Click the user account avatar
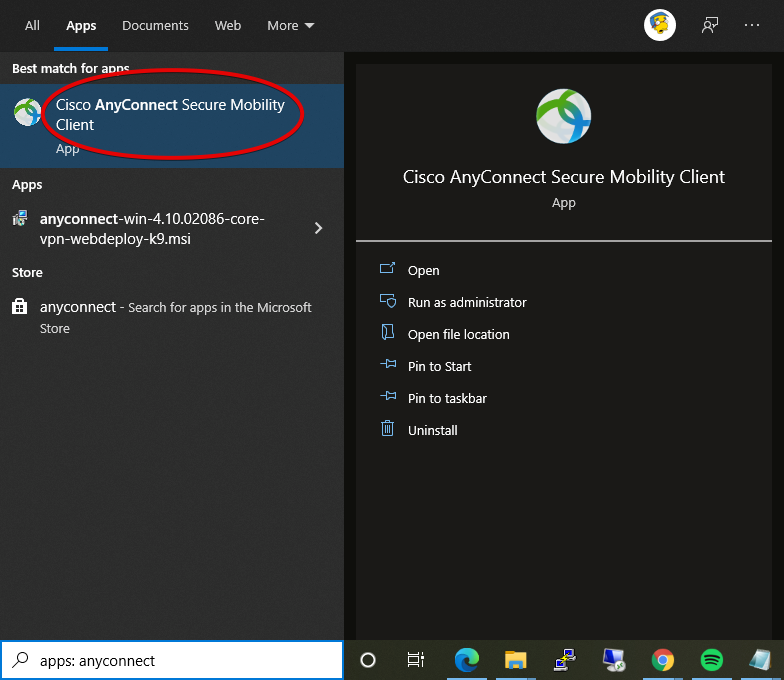The image size is (784, 680). coord(659,26)
